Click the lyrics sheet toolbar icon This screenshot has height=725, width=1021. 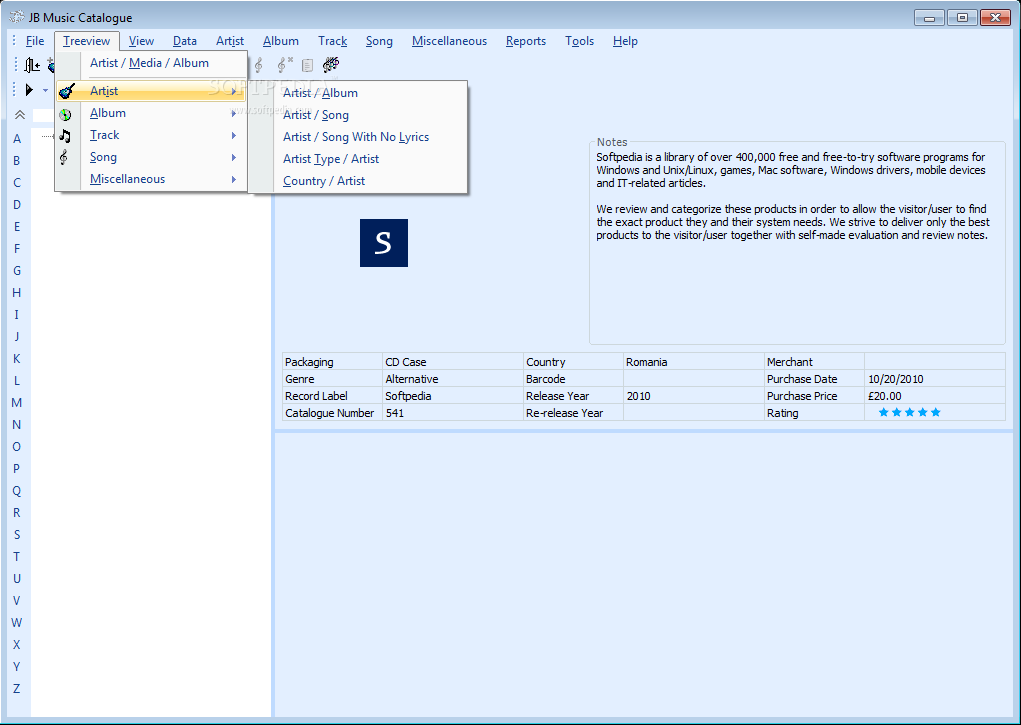[307, 65]
